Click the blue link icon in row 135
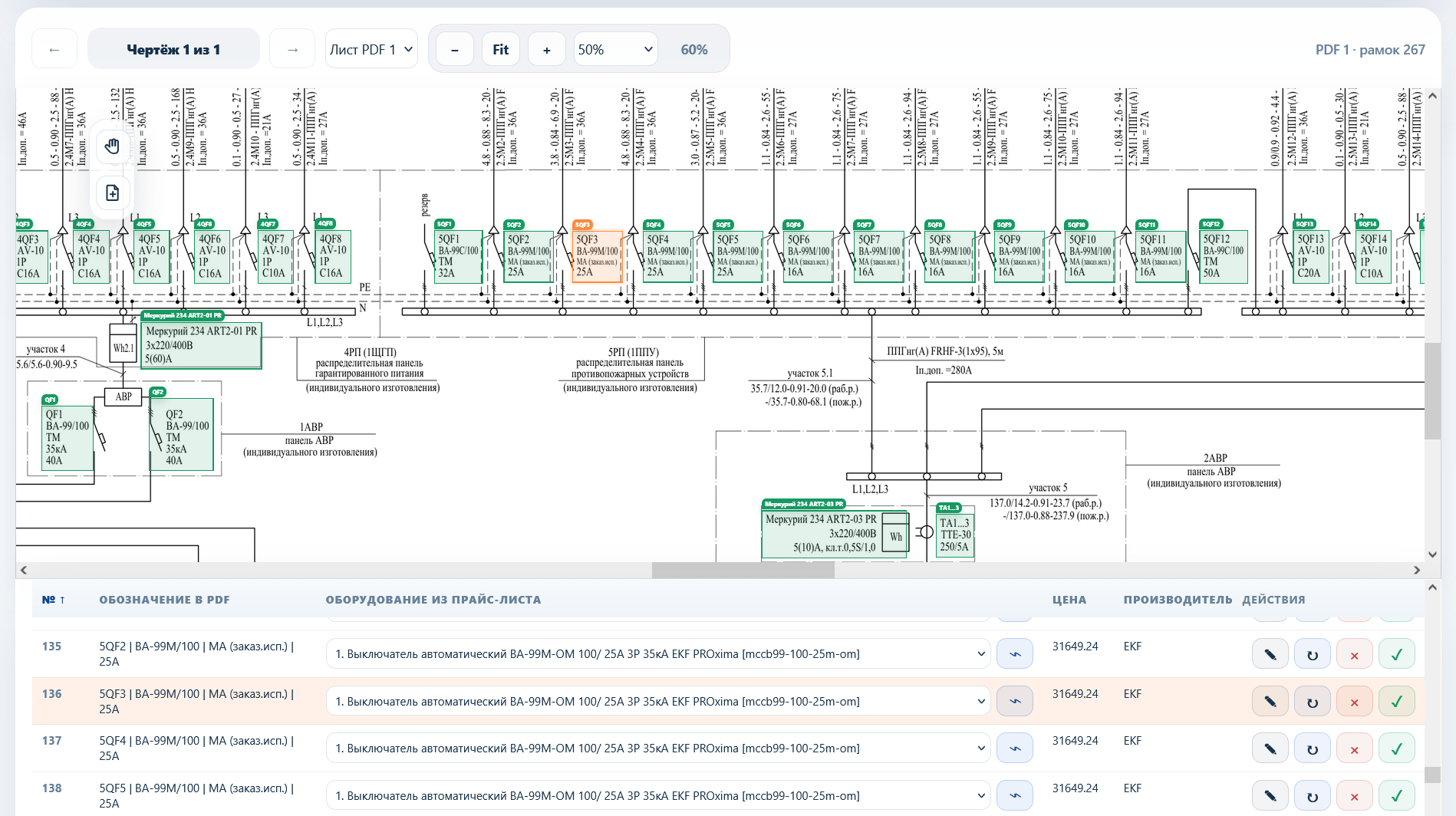 point(1015,654)
